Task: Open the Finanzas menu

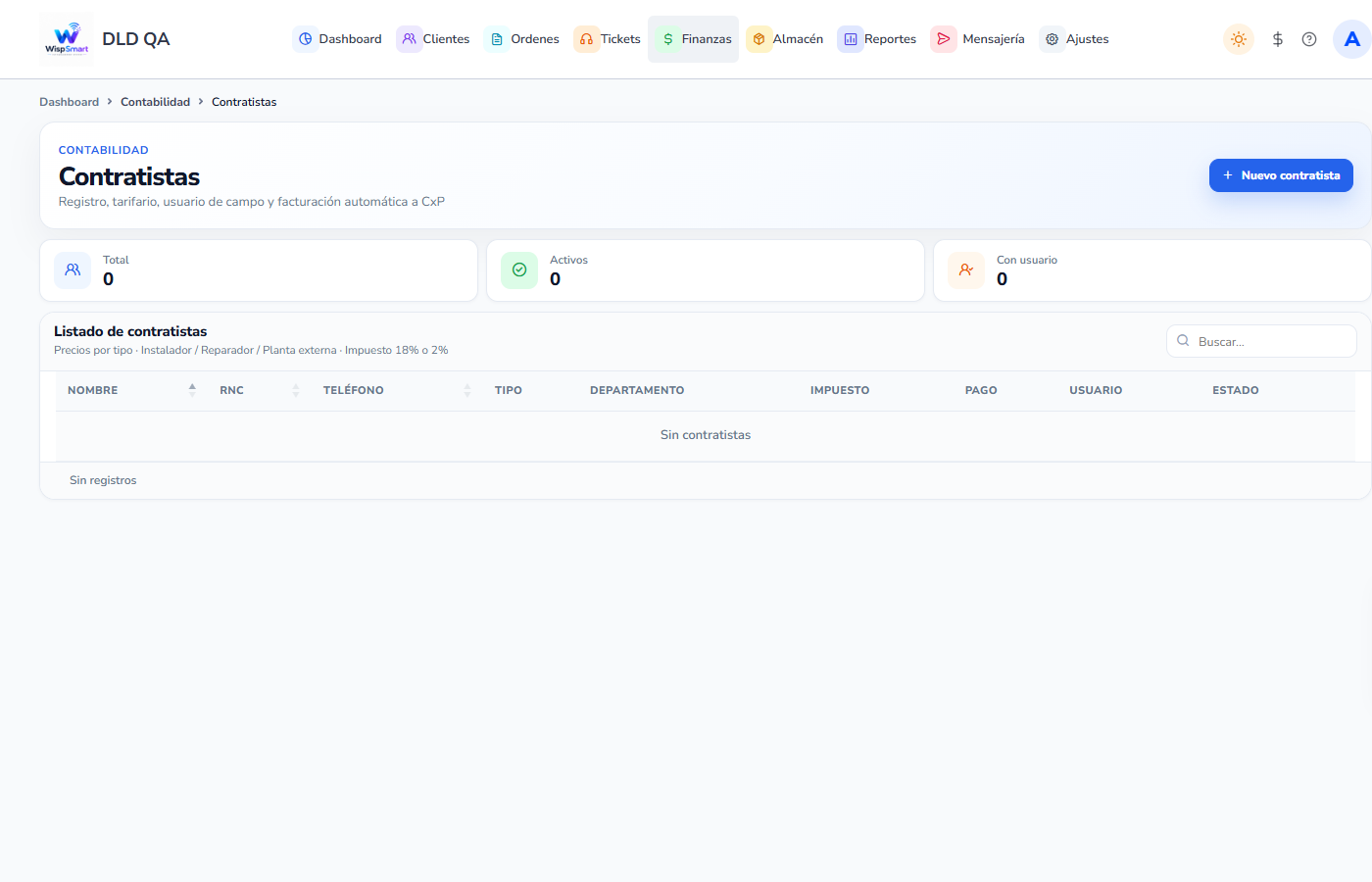Action: pos(694,39)
